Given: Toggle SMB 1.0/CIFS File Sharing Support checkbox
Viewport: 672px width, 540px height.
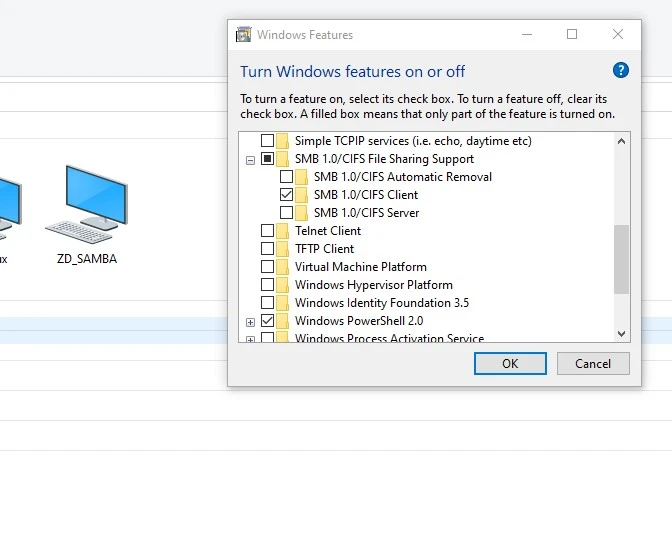Looking at the screenshot, I should (267, 159).
